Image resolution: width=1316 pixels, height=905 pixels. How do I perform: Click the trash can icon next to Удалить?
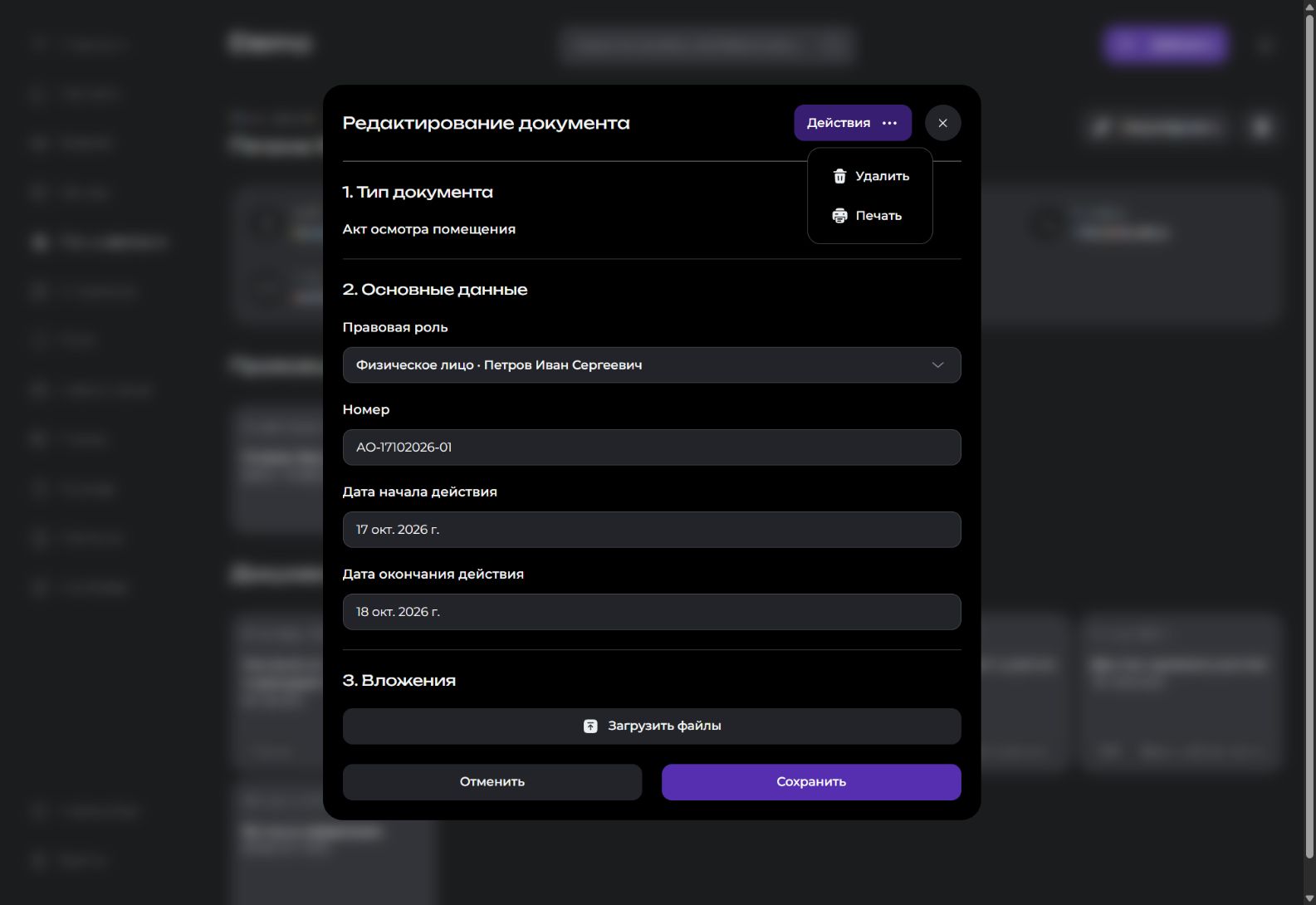click(839, 176)
